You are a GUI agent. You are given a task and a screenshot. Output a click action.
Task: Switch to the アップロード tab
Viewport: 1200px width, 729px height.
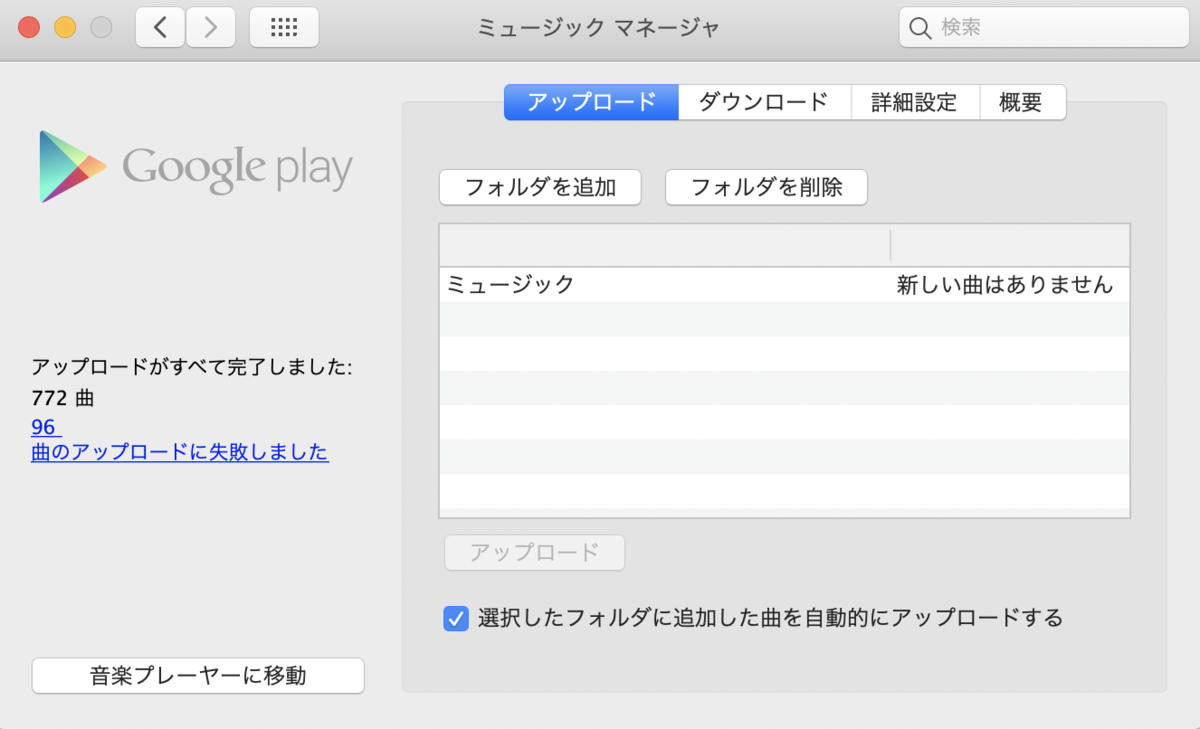point(591,102)
